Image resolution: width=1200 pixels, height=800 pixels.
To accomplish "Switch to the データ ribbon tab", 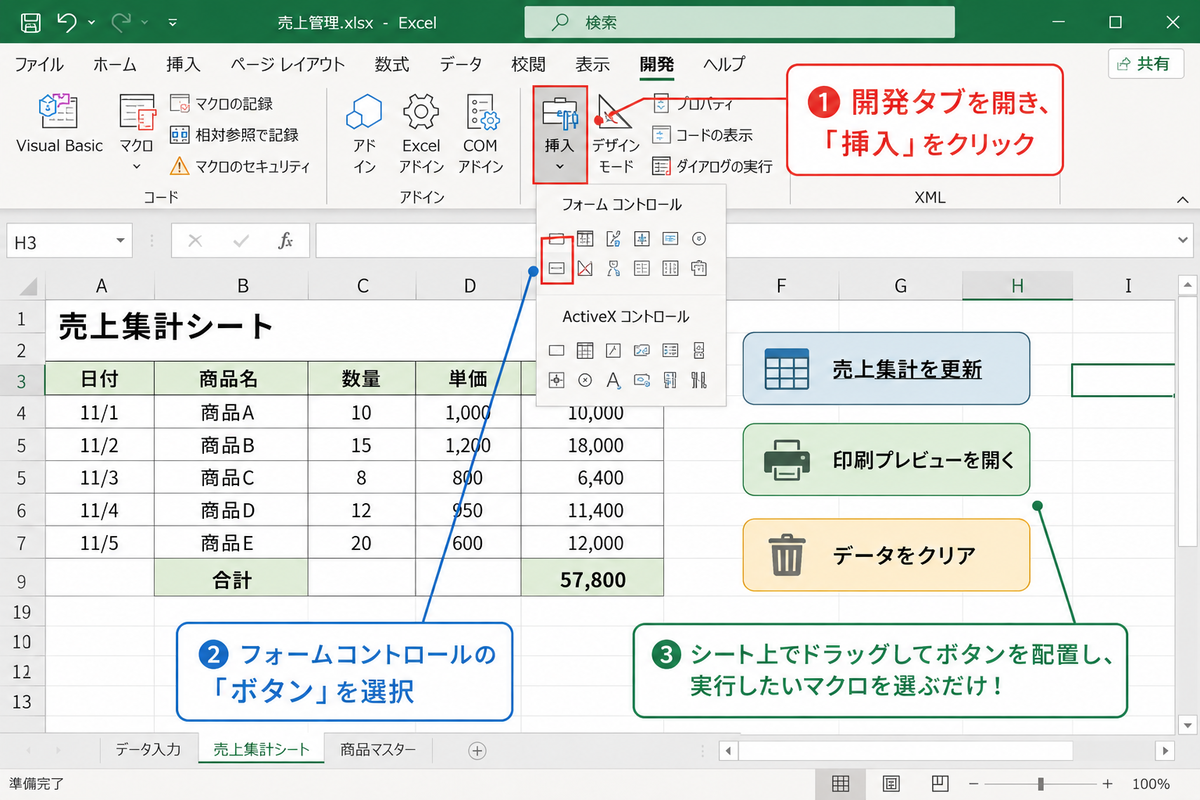I will tap(461, 64).
